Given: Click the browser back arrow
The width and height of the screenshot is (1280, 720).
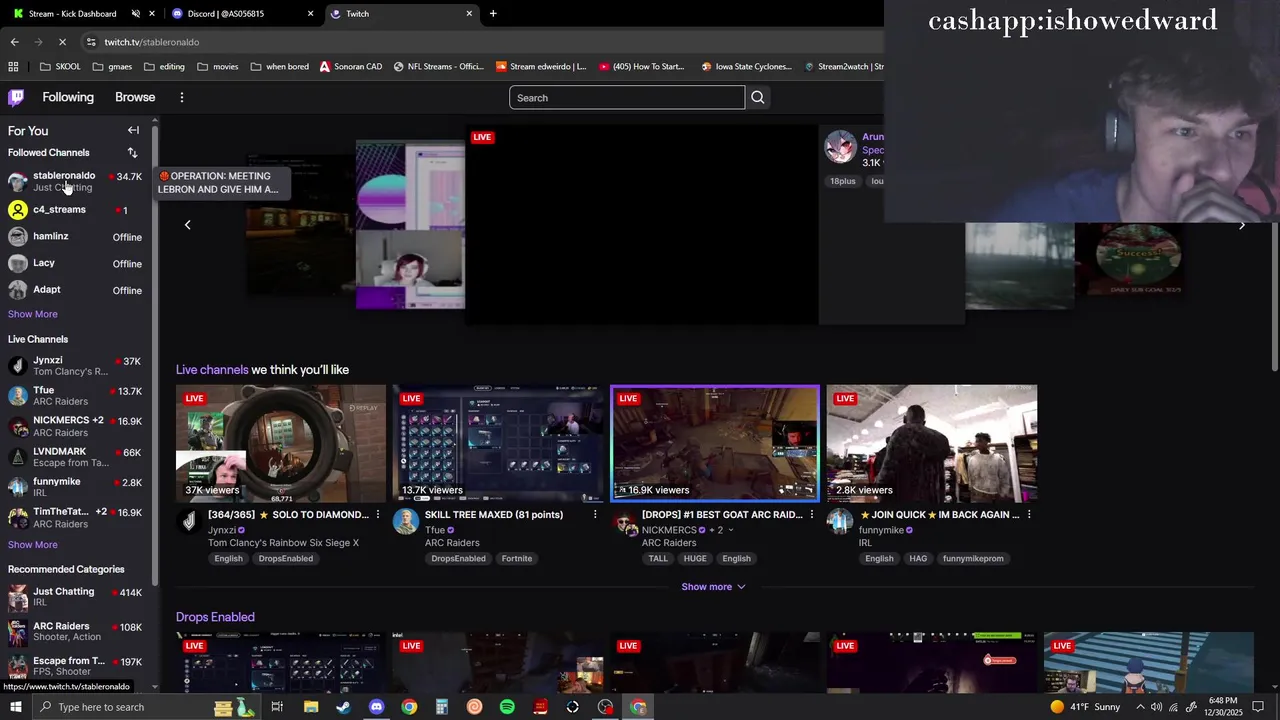Looking at the screenshot, I should coord(14,42).
